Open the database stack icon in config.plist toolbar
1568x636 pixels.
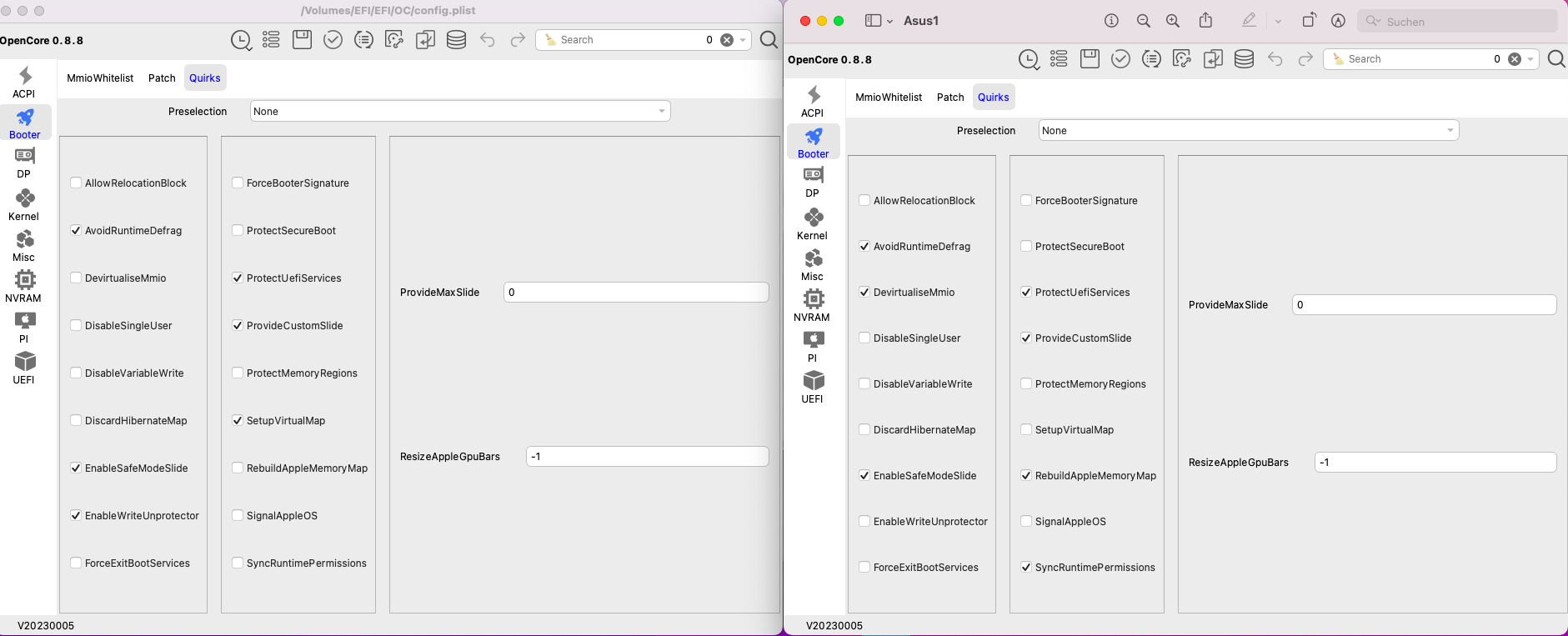456,40
